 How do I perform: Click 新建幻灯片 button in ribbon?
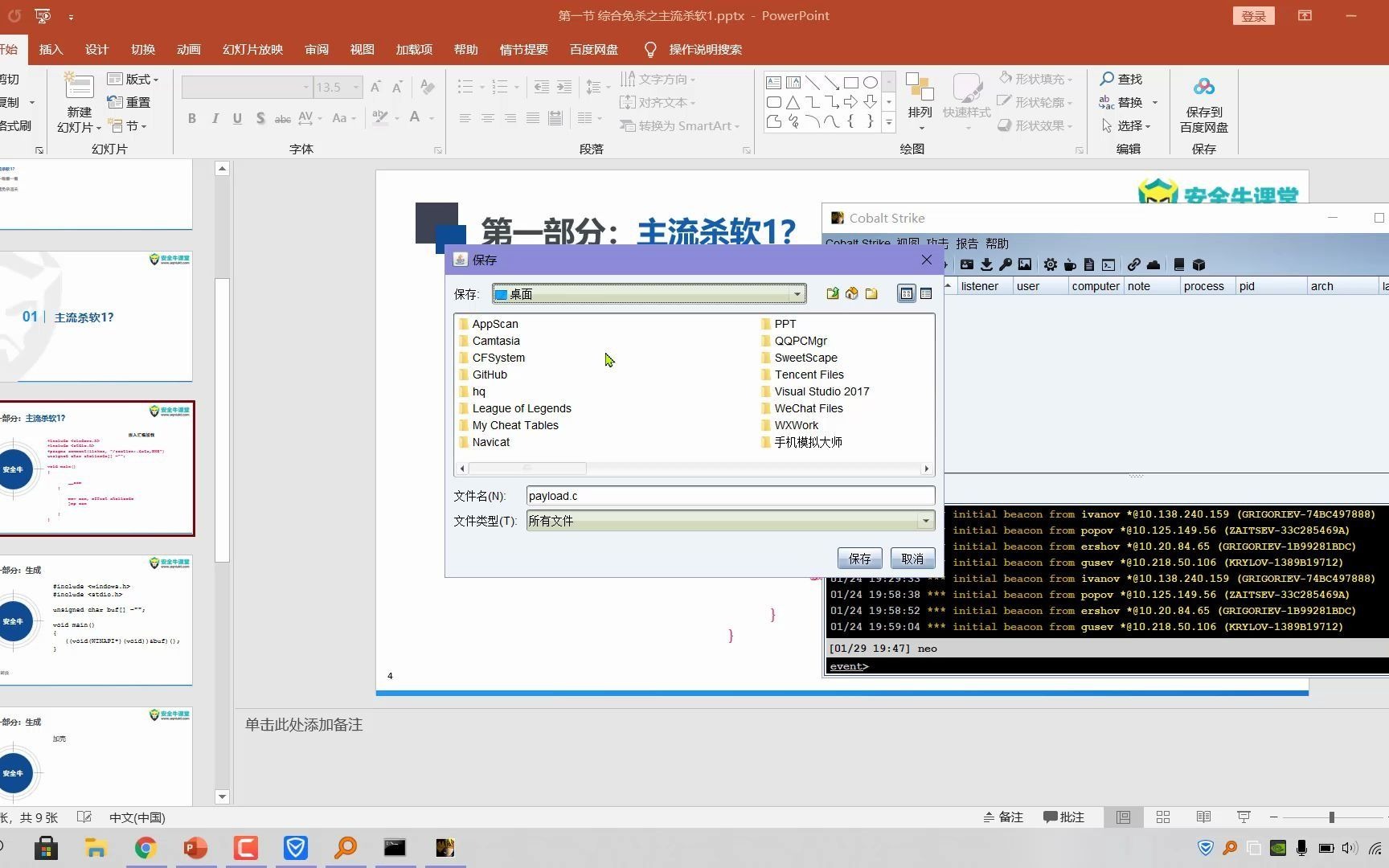pyautogui.click(x=79, y=103)
